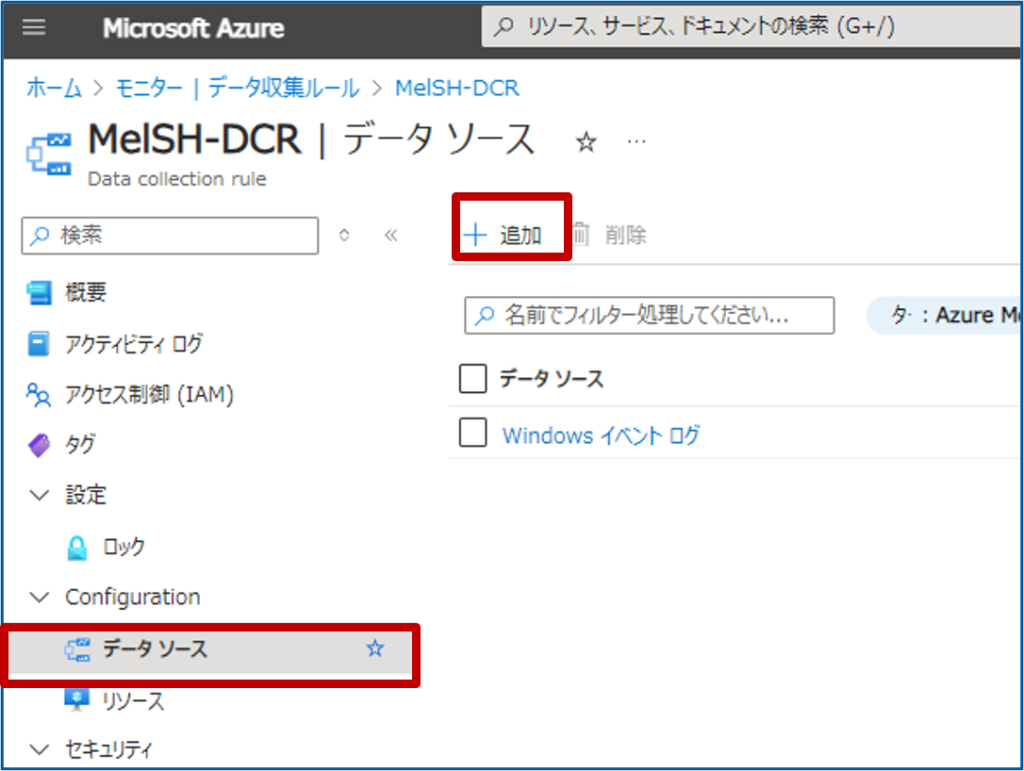This screenshot has width=1024, height=771.
Task: Click the リソース monitor icon
Action: coord(77,699)
